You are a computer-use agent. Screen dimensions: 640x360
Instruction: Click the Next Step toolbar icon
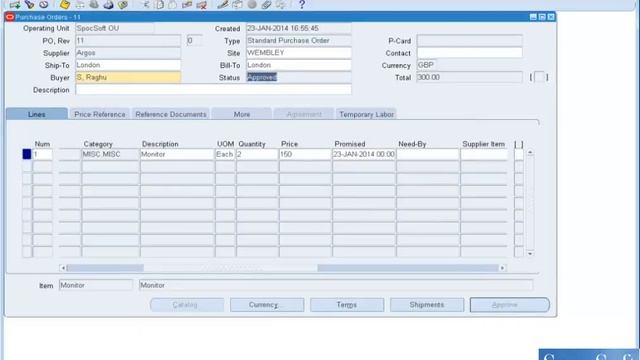click(x=80, y=4)
